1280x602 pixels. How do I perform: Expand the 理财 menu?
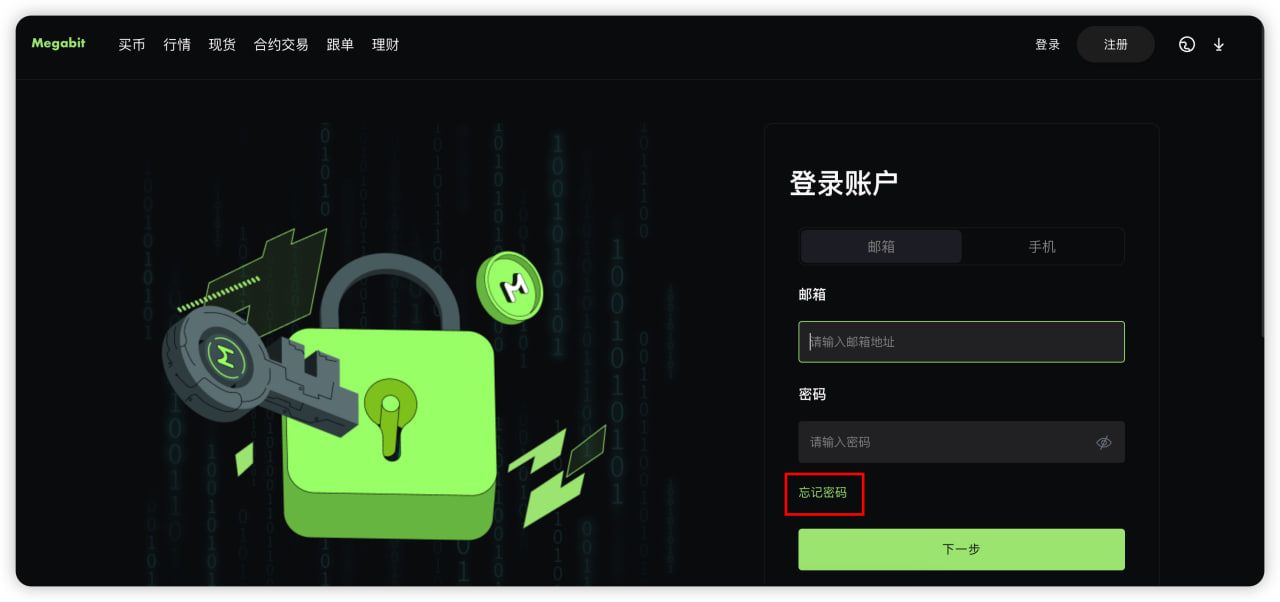coord(385,45)
